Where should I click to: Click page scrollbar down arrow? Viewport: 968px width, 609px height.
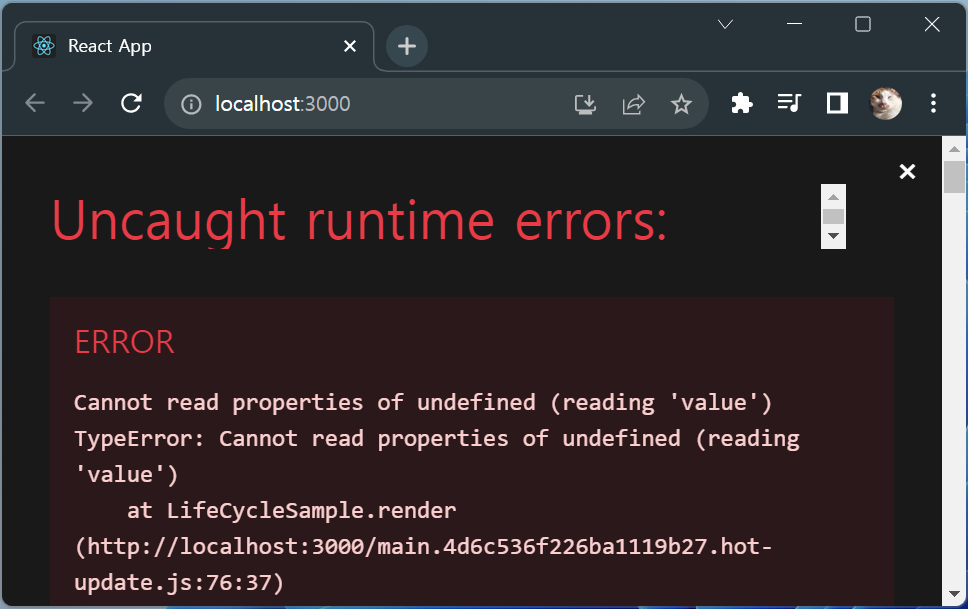[954, 594]
